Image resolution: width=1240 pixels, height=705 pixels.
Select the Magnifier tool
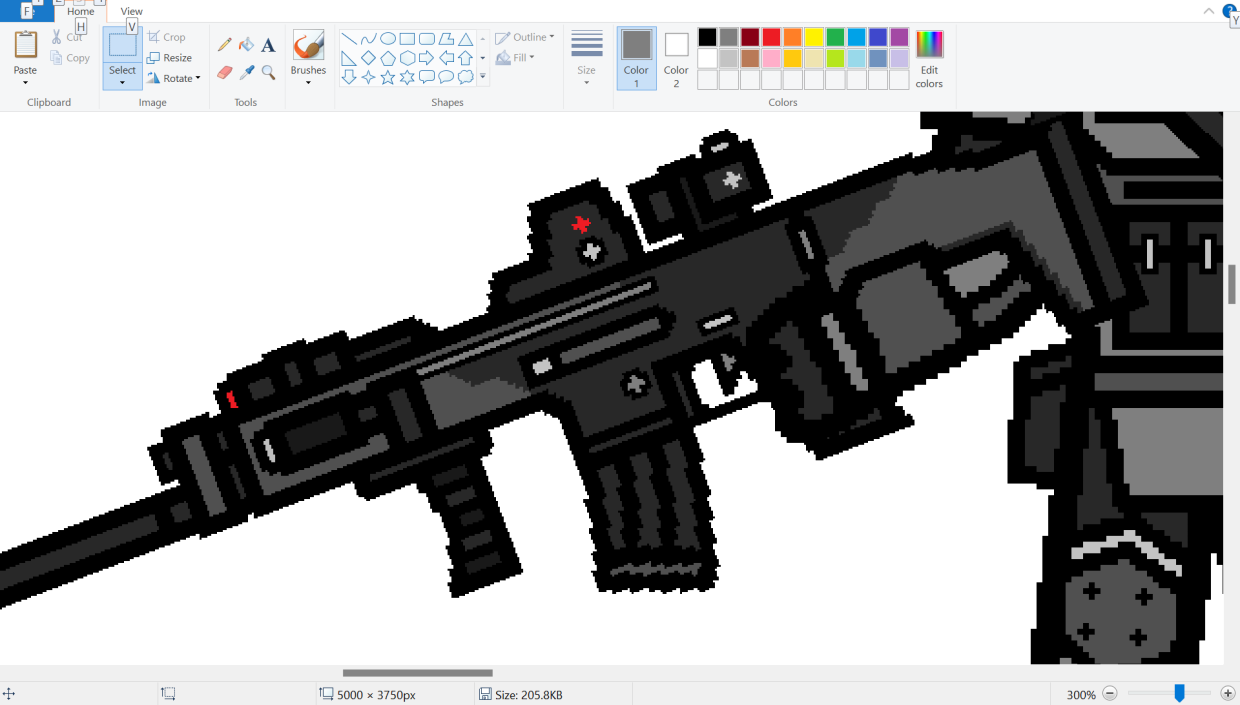pos(268,72)
